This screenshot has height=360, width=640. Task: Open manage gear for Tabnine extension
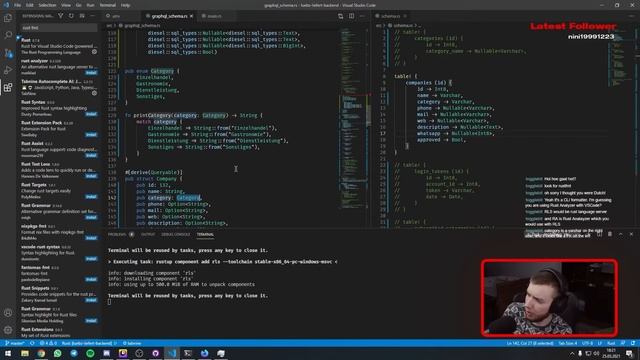pyautogui.click(x=94, y=93)
